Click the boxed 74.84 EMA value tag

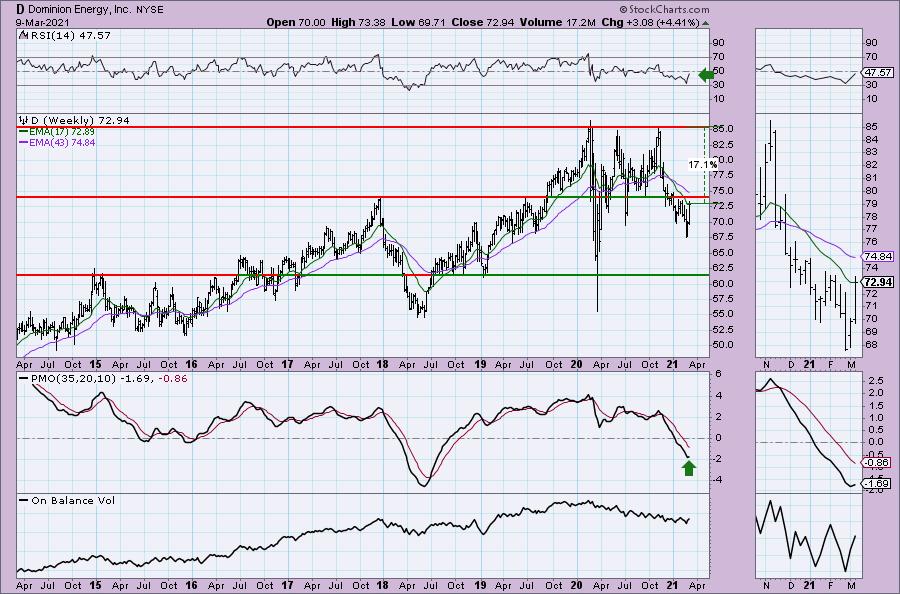click(878, 257)
